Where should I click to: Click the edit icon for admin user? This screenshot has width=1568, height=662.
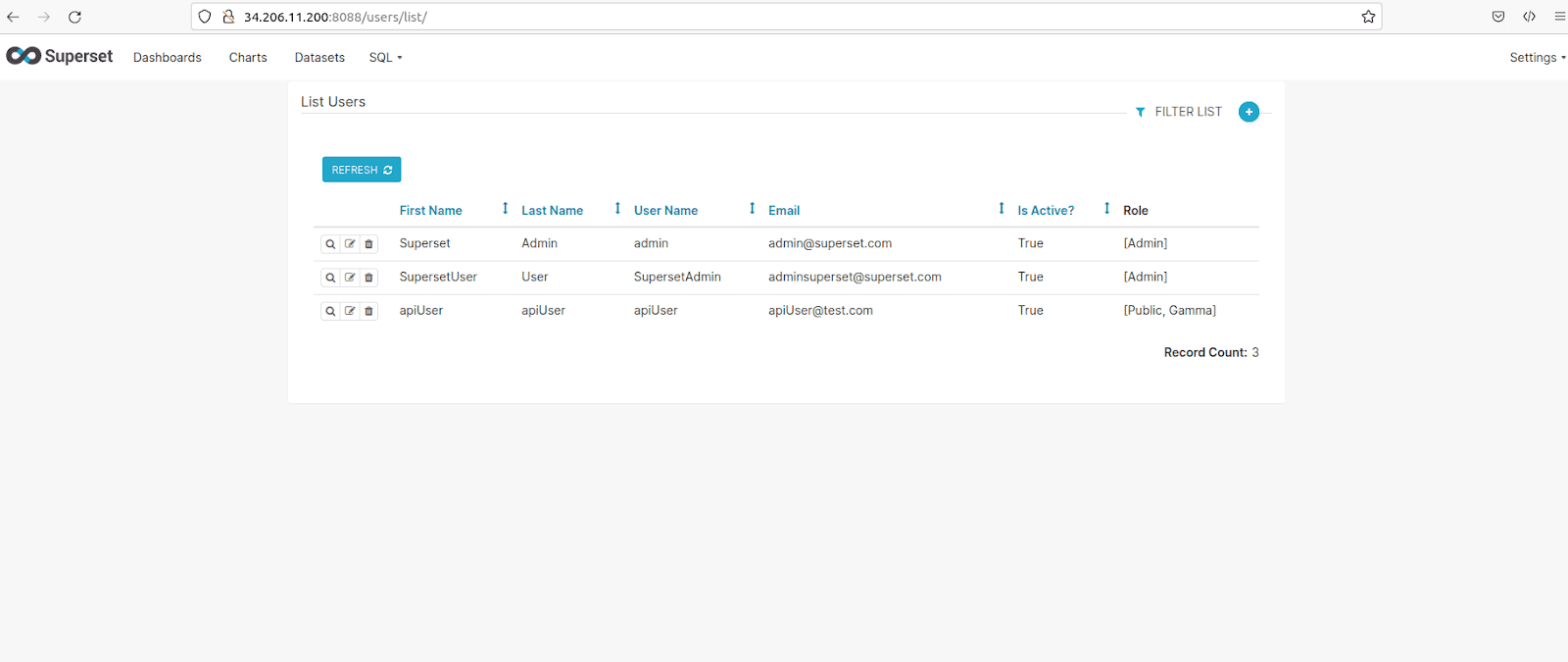point(350,244)
